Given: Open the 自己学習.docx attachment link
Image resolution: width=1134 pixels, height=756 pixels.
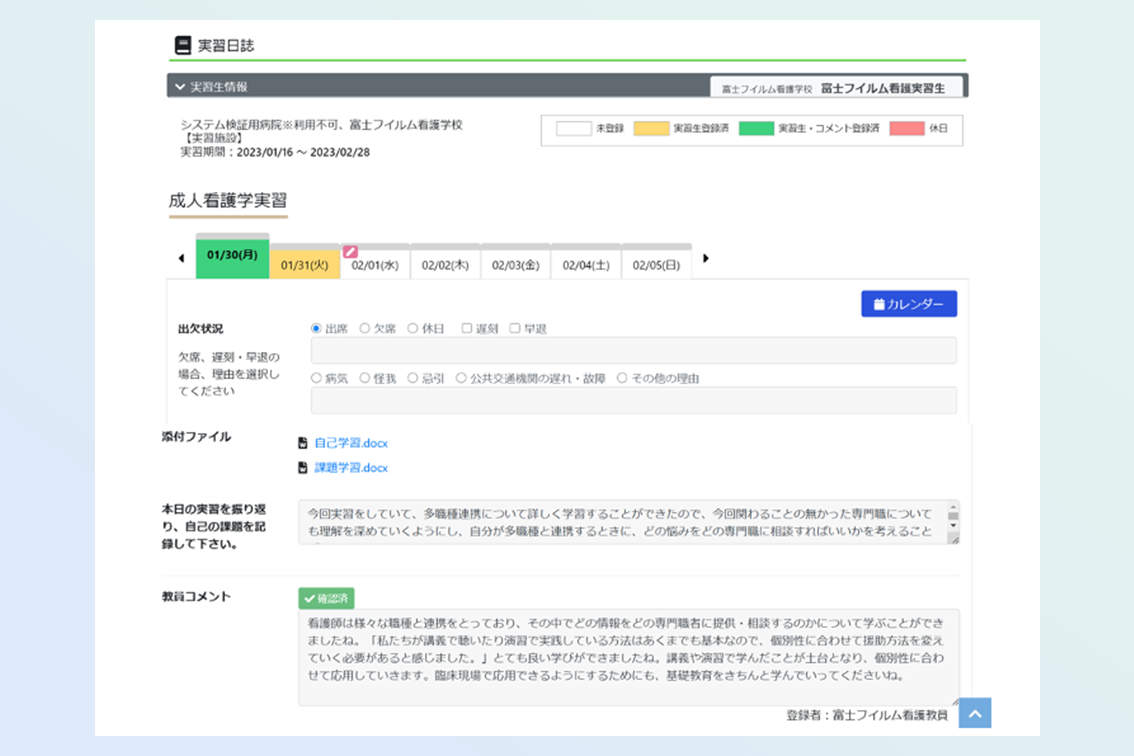Looking at the screenshot, I should point(351,443).
